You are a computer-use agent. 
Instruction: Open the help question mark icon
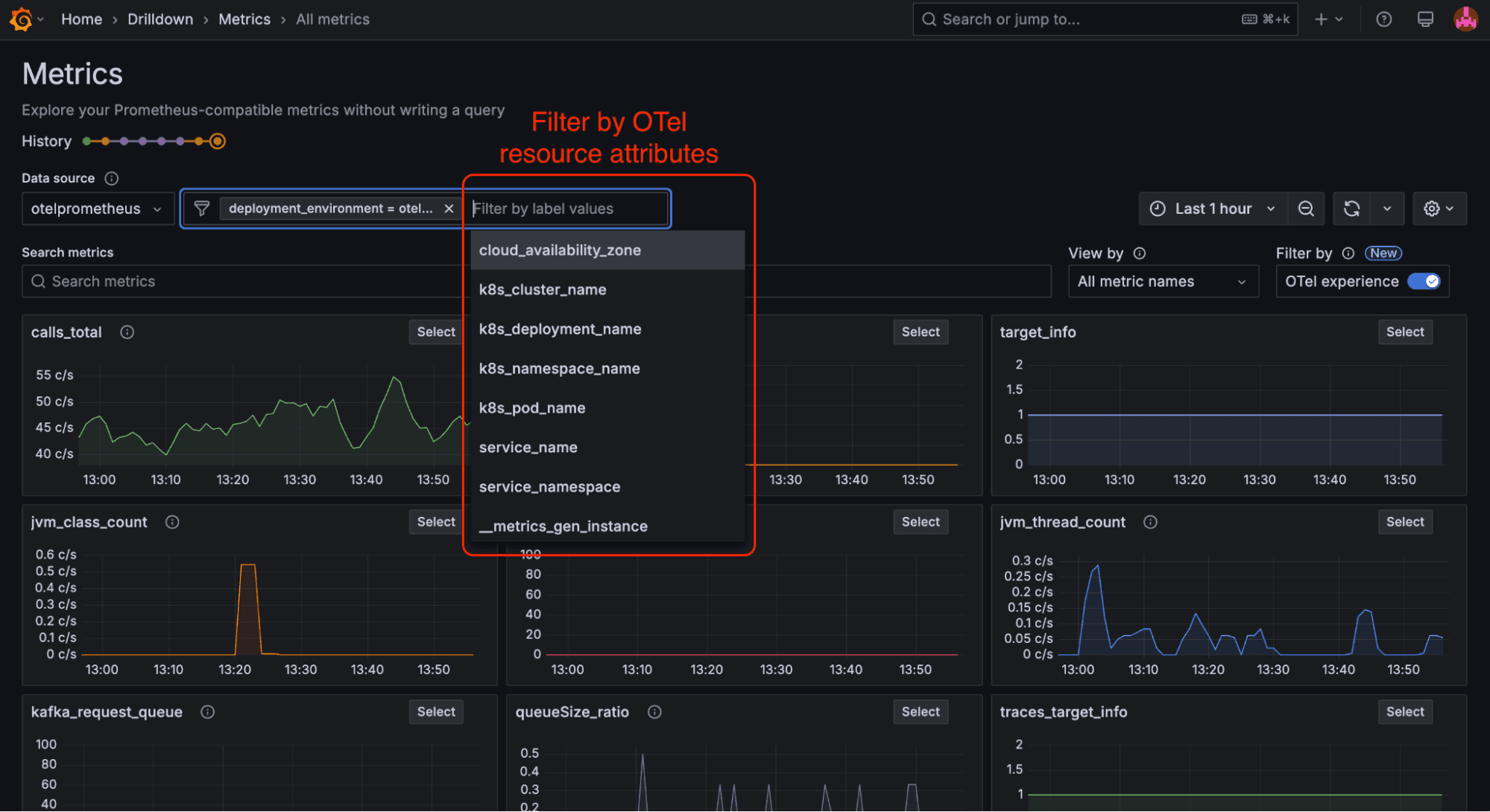[1383, 19]
